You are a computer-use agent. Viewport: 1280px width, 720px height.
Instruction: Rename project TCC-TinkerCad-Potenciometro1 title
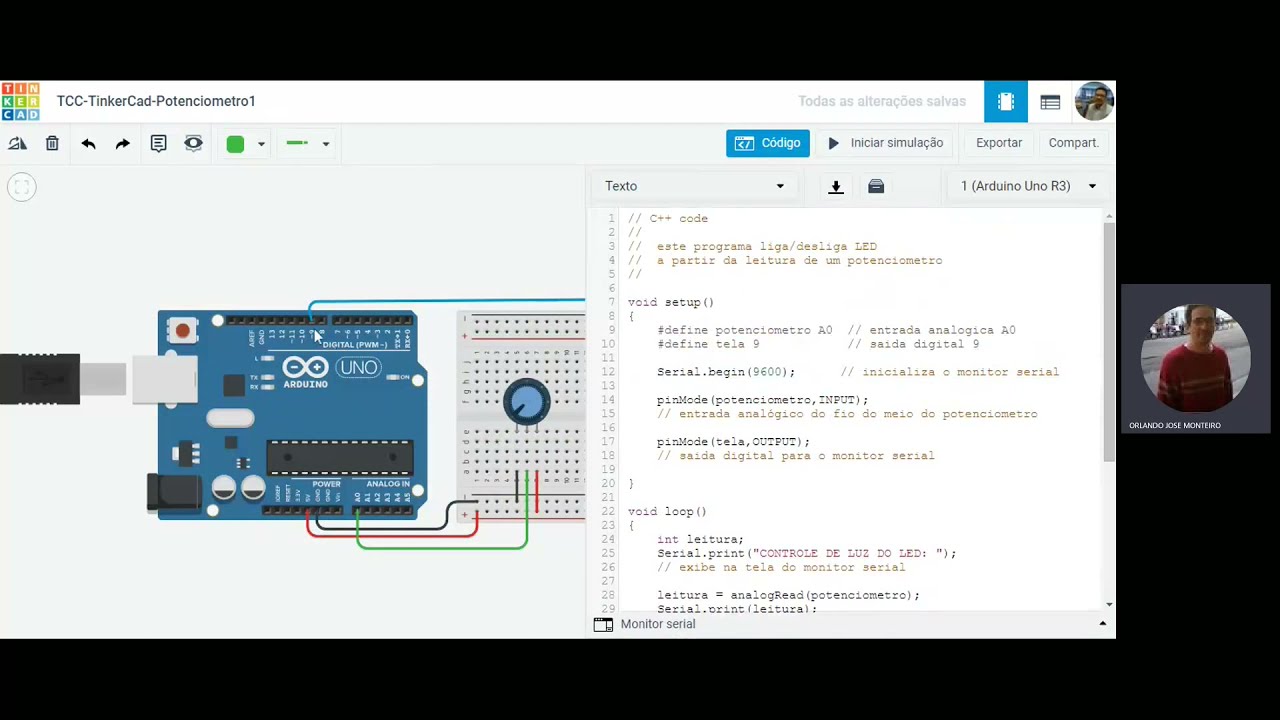tap(156, 101)
